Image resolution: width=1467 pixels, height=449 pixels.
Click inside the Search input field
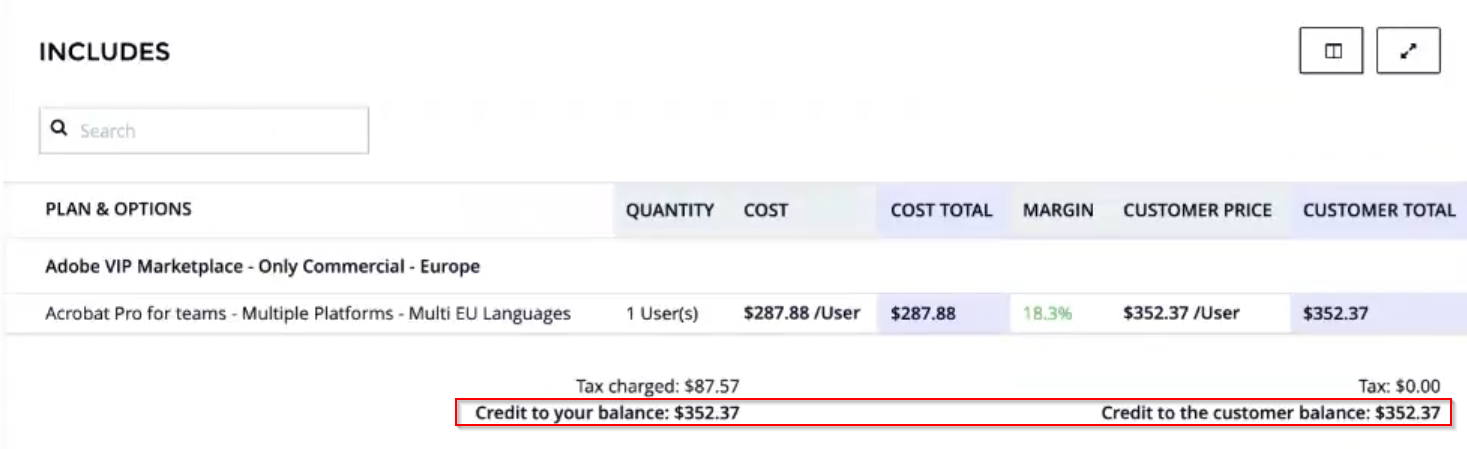point(220,131)
